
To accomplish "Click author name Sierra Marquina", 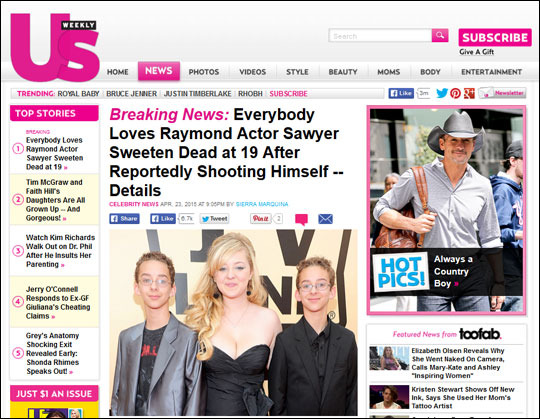I will (262, 204).
